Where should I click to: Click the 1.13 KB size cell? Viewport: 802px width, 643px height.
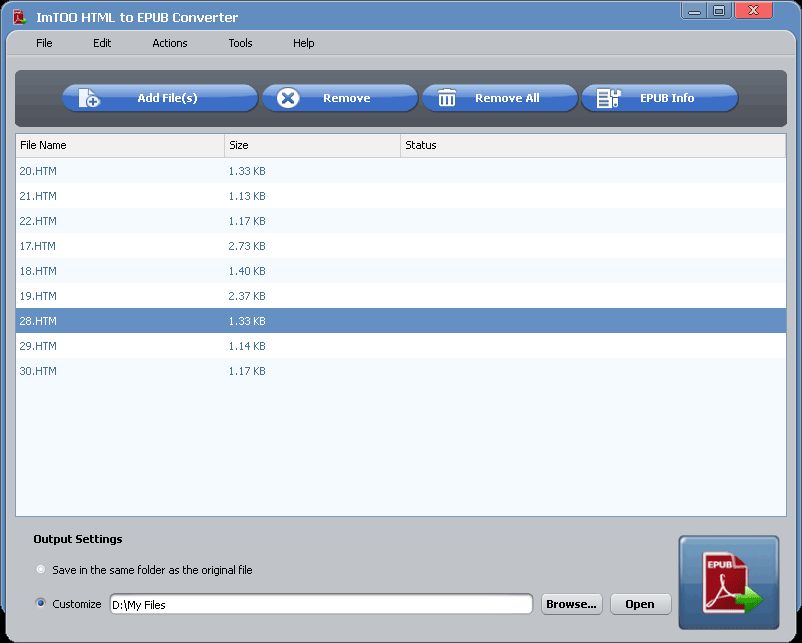247,196
